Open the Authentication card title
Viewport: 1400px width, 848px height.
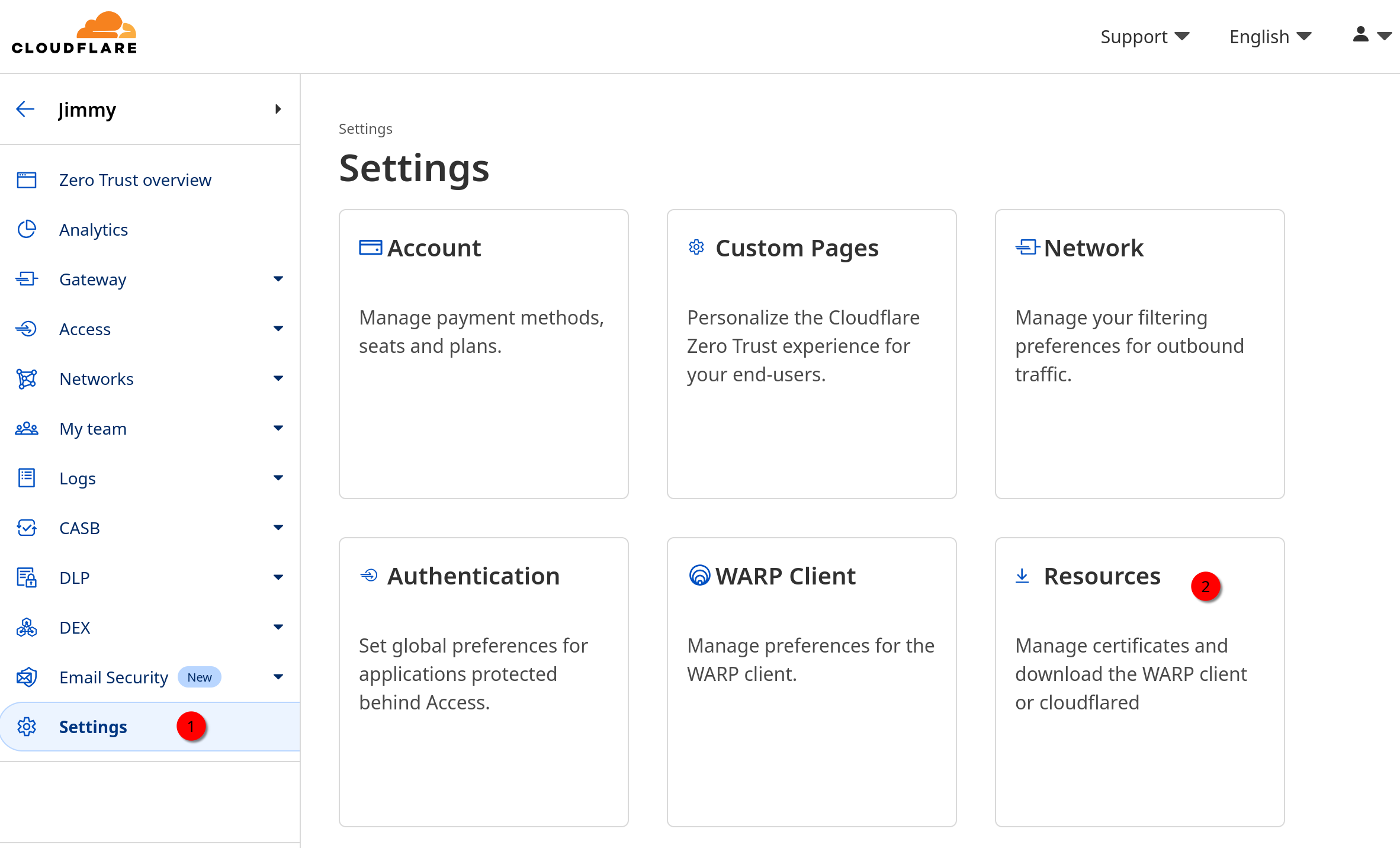(x=473, y=576)
